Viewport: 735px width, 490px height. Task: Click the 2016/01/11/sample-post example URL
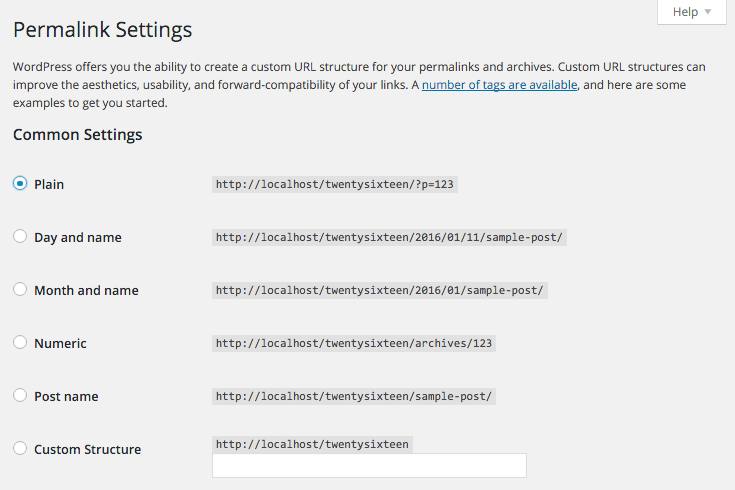(x=389, y=237)
